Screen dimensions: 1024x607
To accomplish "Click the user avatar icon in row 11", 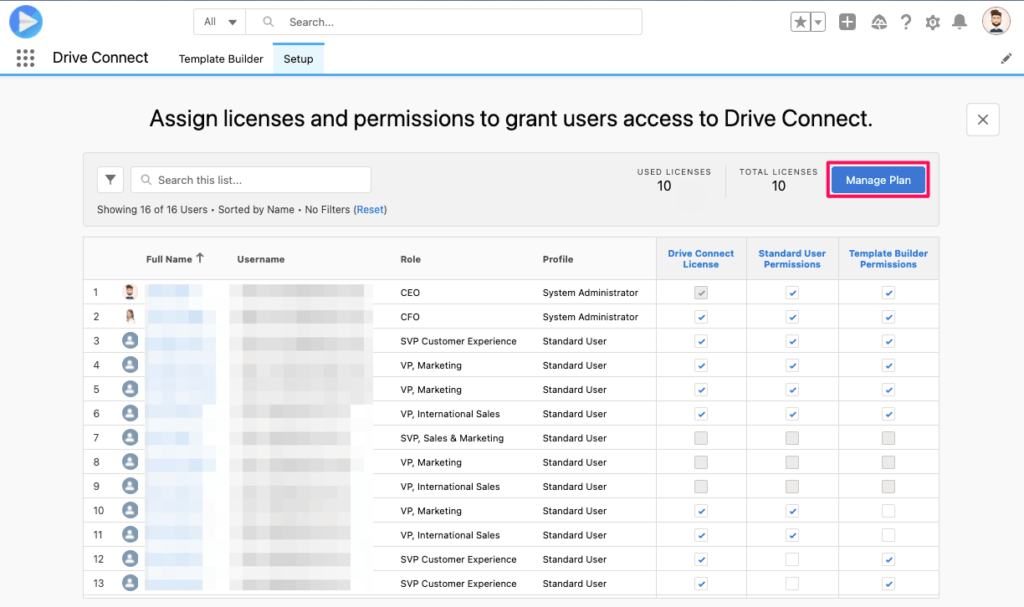I will [130, 534].
